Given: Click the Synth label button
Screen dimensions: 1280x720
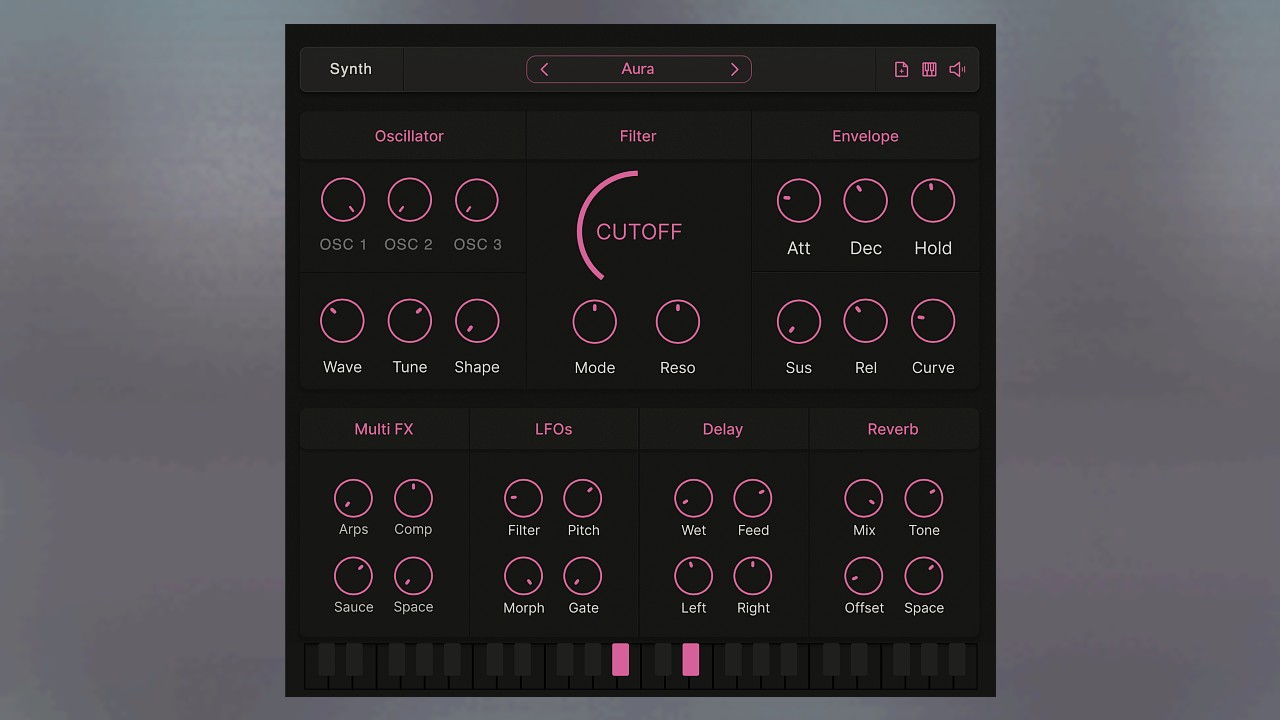Looking at the screenshot, I should pos(350,69).
